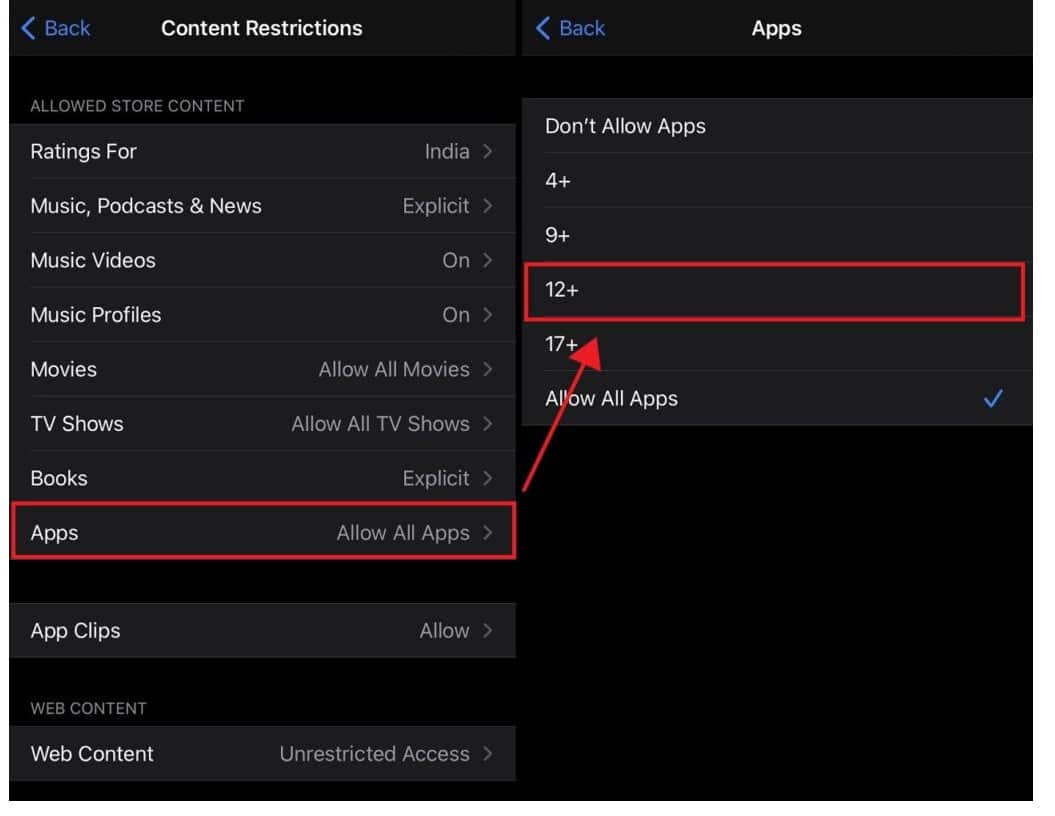1055x816 pixels.
Task: Tap the checkmark next to Allow All Apps
Action: click(x=994, y=398)
